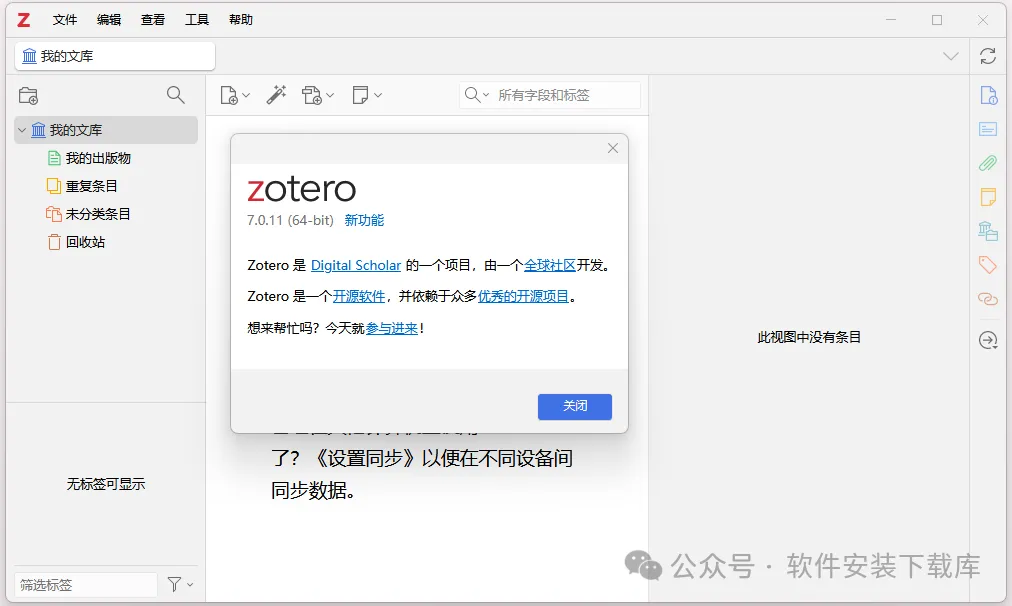Close the about dialog with X

point(612,148)
